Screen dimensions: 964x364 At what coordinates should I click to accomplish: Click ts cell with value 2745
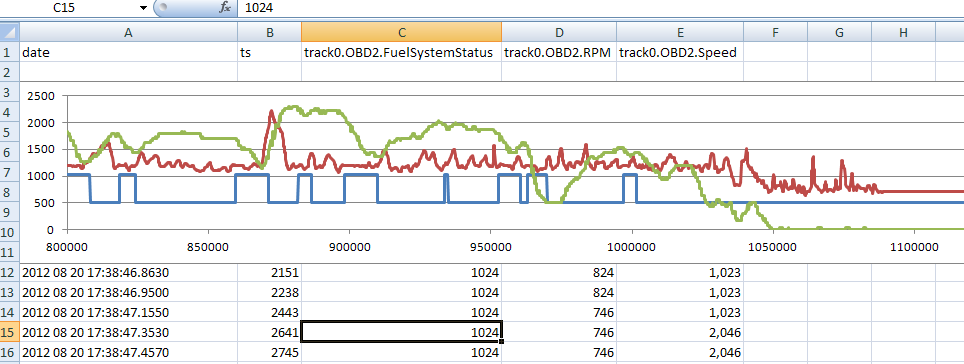point(269,352)
